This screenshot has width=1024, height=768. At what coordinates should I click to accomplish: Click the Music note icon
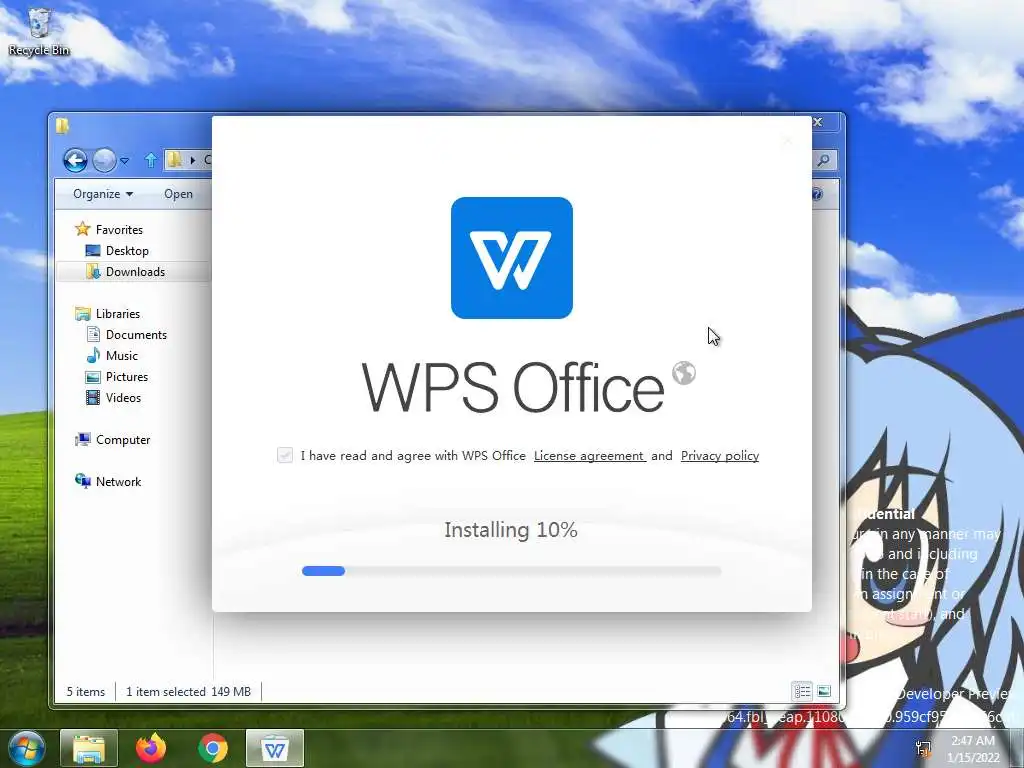[x=93, y=355]
